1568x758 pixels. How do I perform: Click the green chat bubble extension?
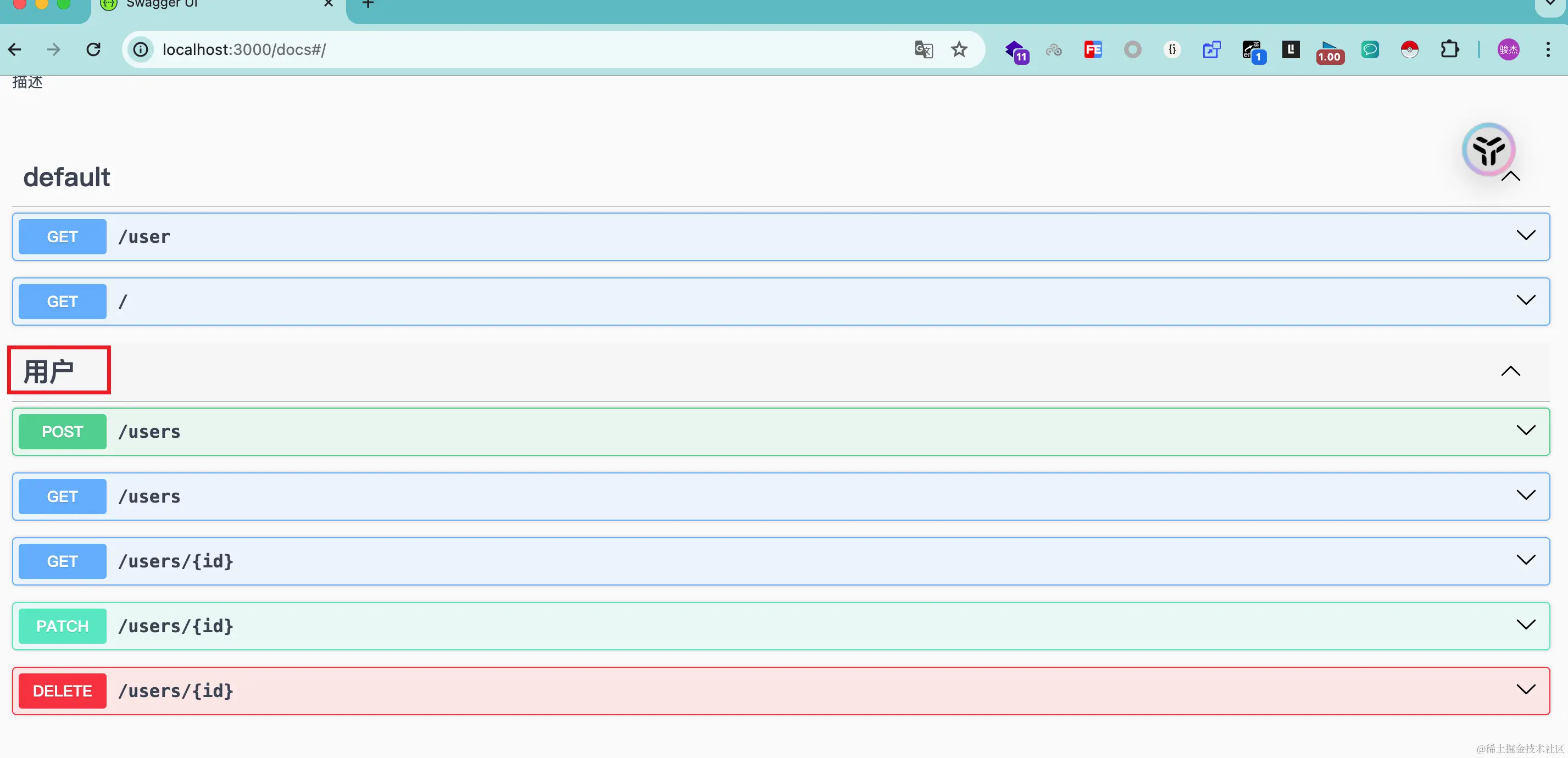(x=1370, y=49)
